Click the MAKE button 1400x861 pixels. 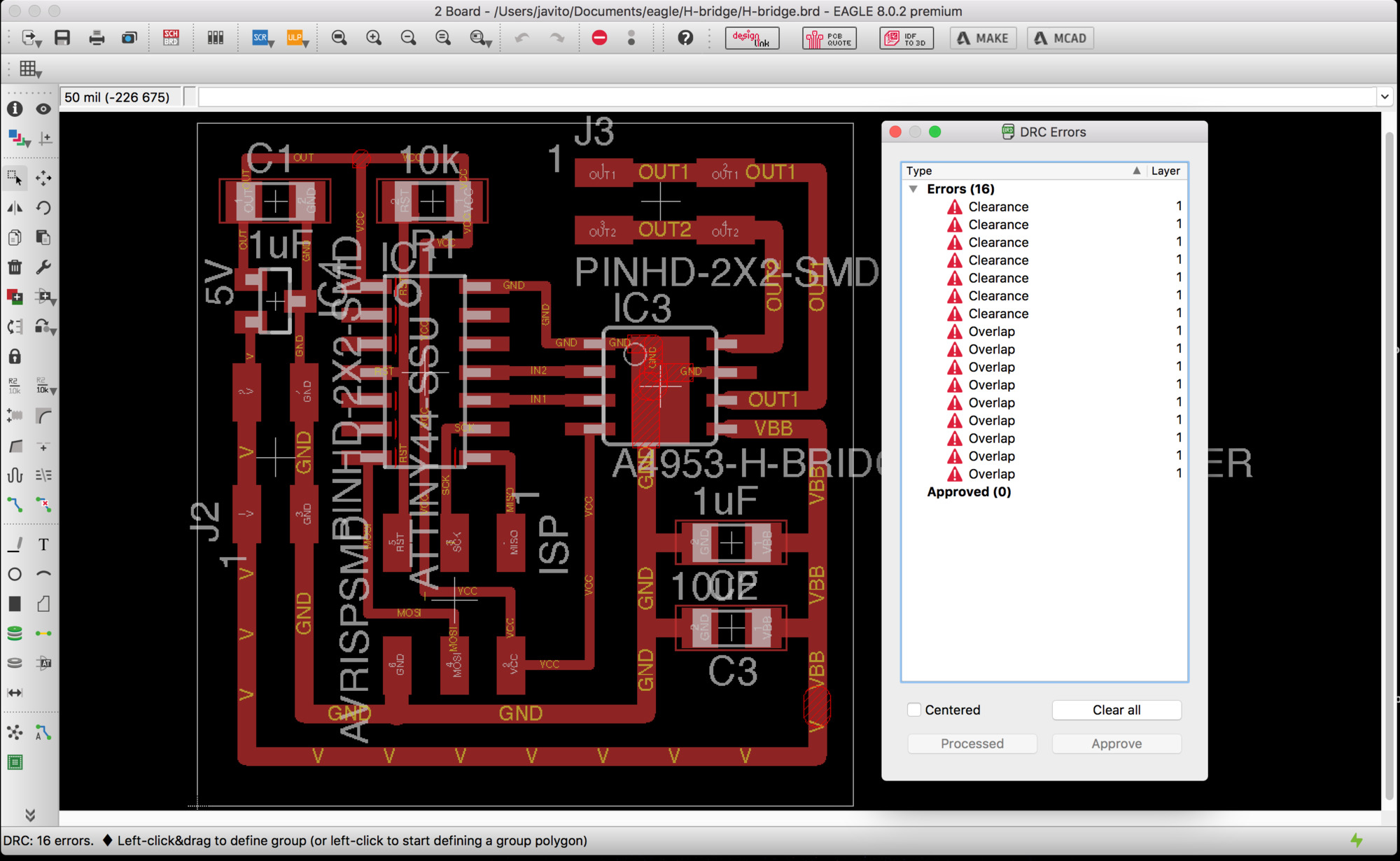983,38
